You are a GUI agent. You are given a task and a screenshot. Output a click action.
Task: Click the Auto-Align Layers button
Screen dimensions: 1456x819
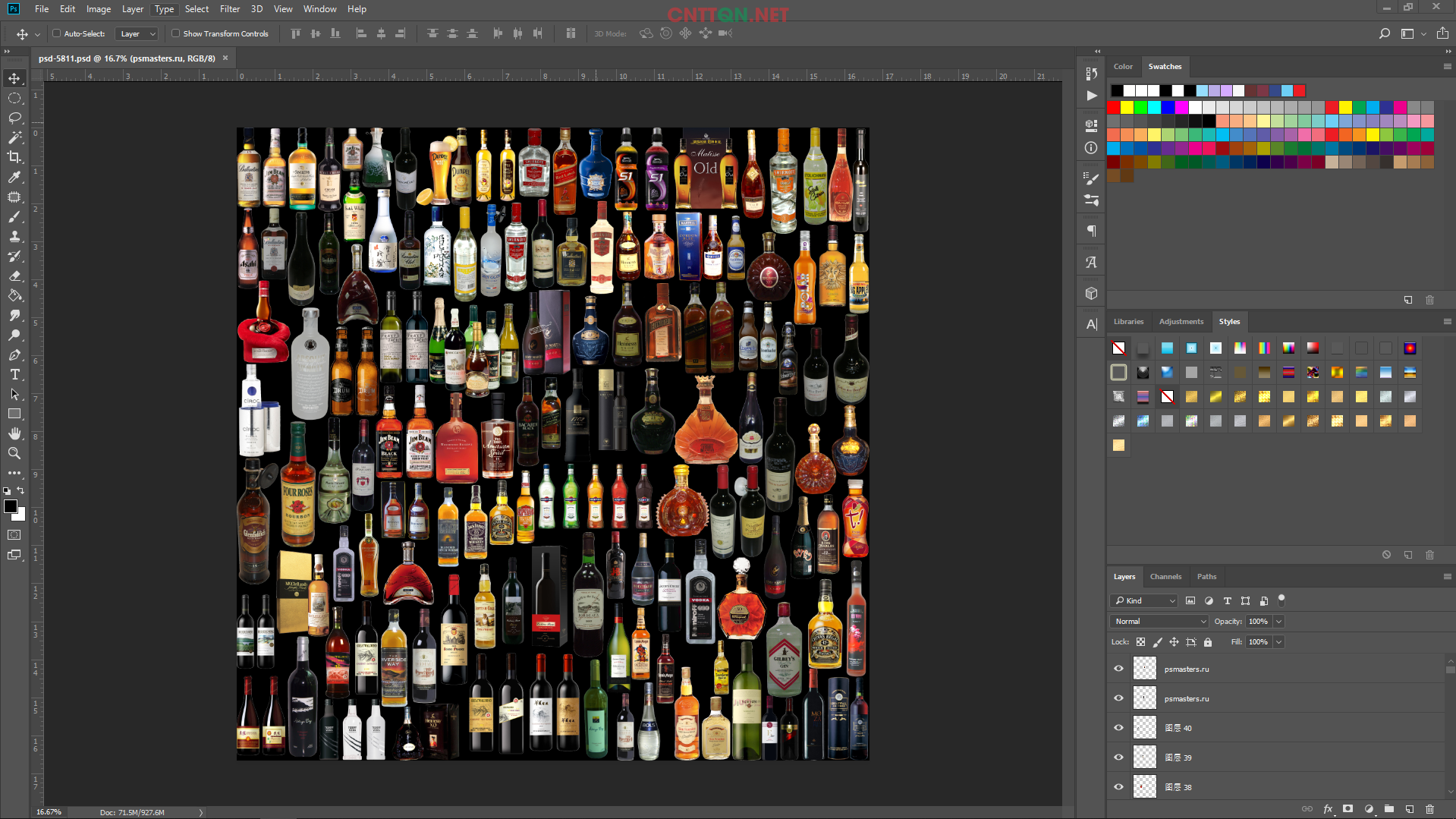point(571,33)
